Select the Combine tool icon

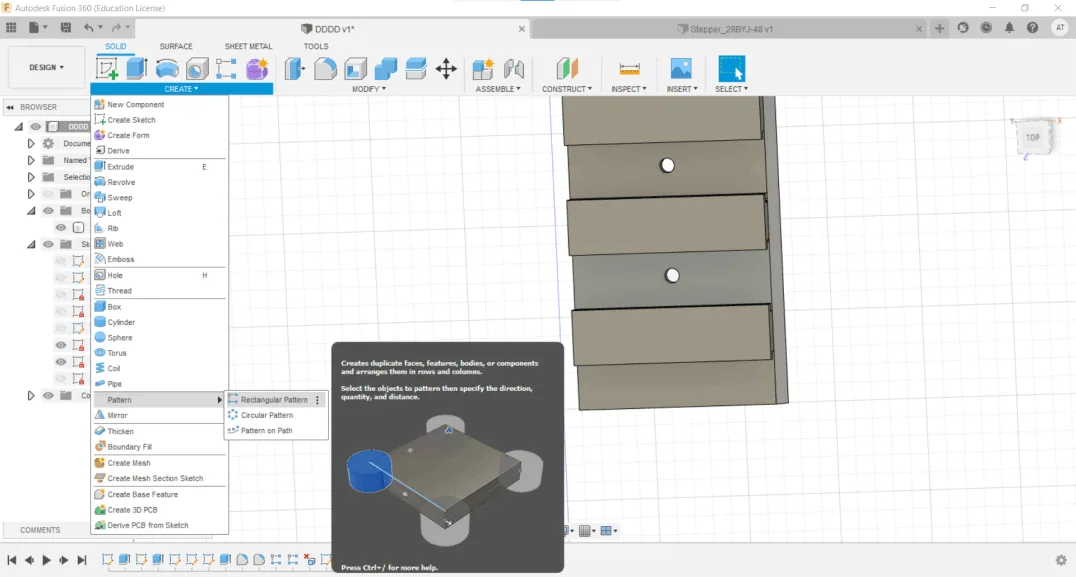[x=386, y=69]
